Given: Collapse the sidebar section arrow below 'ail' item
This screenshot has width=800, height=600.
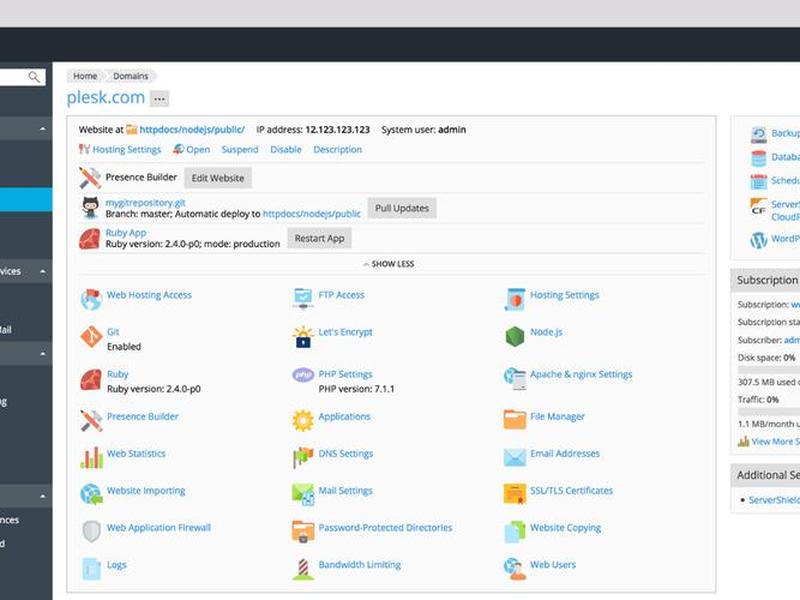Looking at the screenshot, I should [x=43, y=354].
